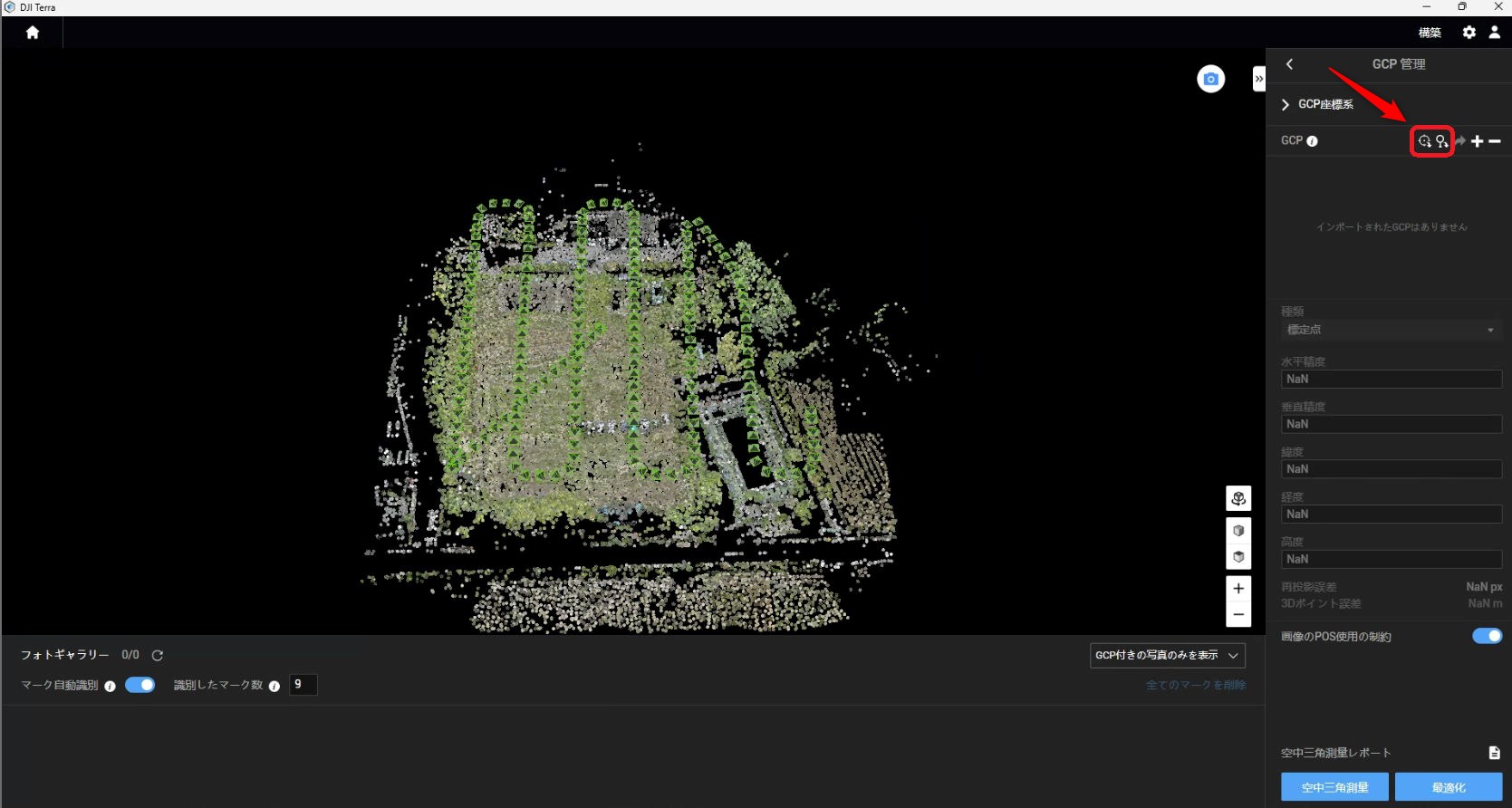Toggle マーク自動識別 switch
The width and height of the screenshot is (1512, 808).
click(x=140, y=685)
